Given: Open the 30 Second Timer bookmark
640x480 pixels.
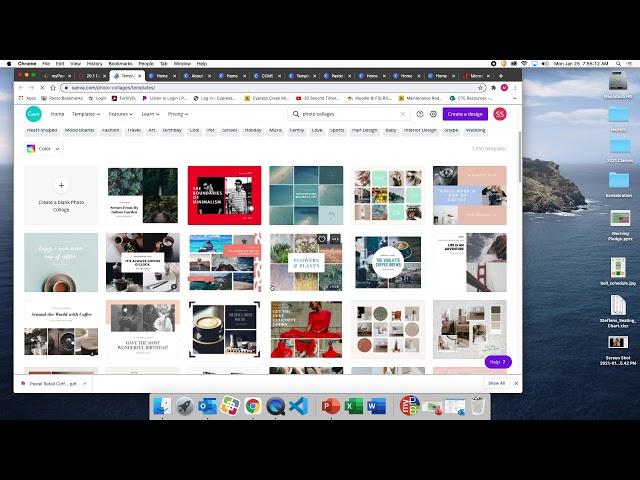Looking at the screenshot, I should [x=318, y=98].
